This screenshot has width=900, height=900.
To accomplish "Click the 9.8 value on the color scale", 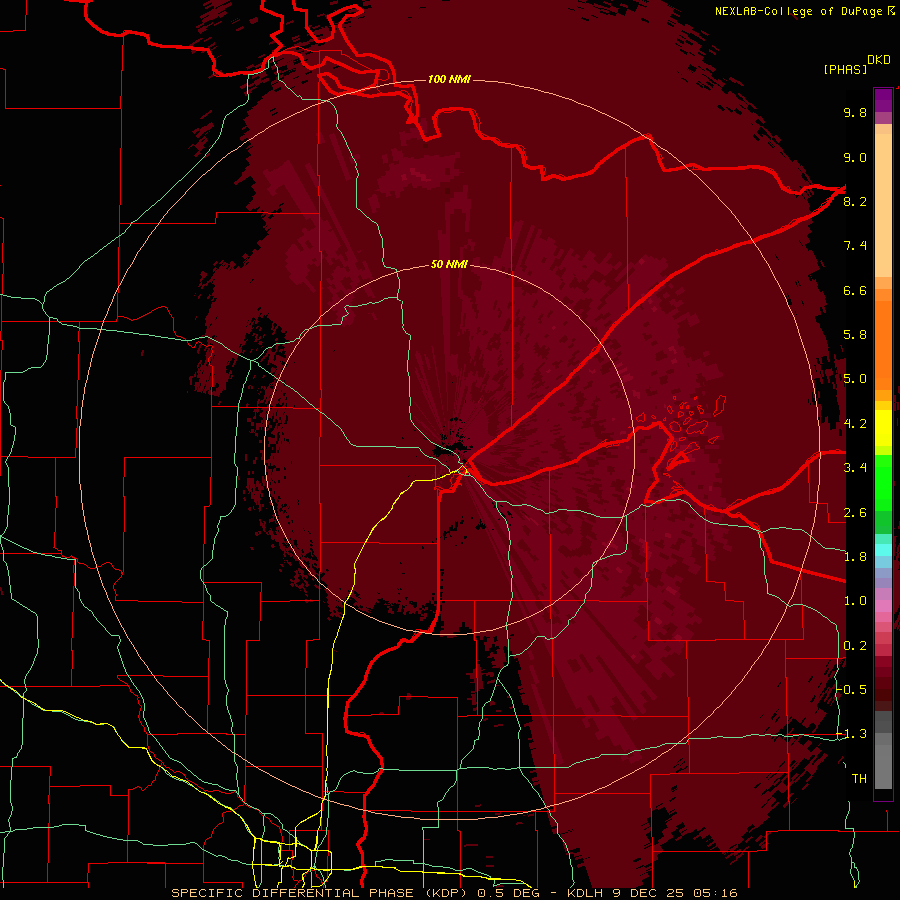I will coord(855,112).
